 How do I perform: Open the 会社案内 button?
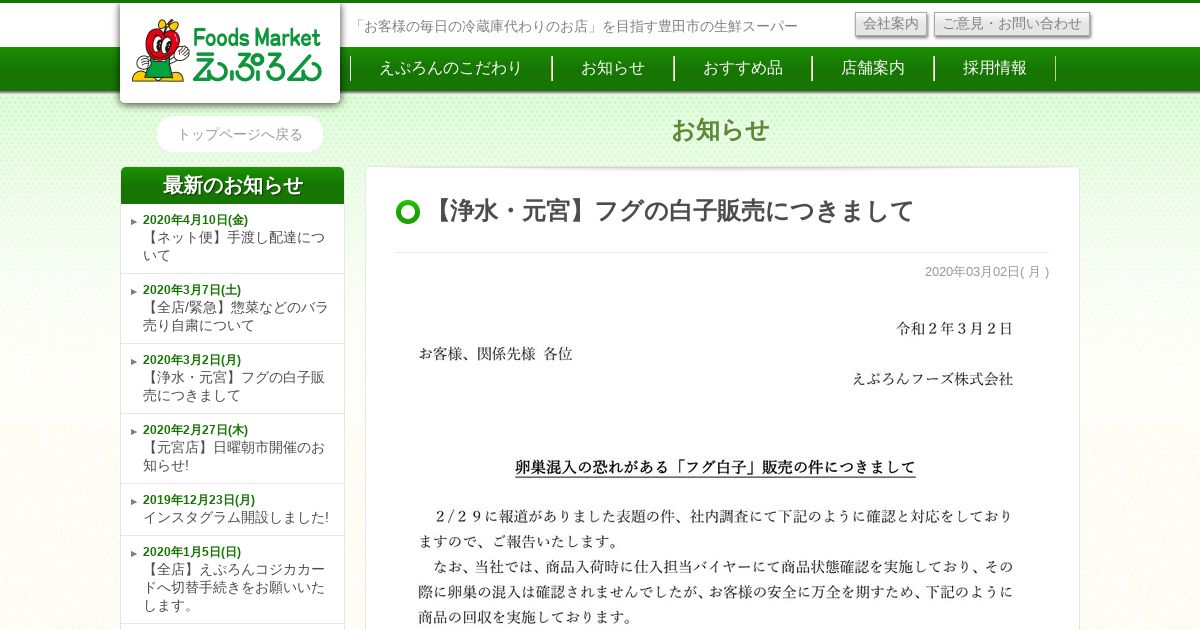pyautogui.click(x=891, y=24)
